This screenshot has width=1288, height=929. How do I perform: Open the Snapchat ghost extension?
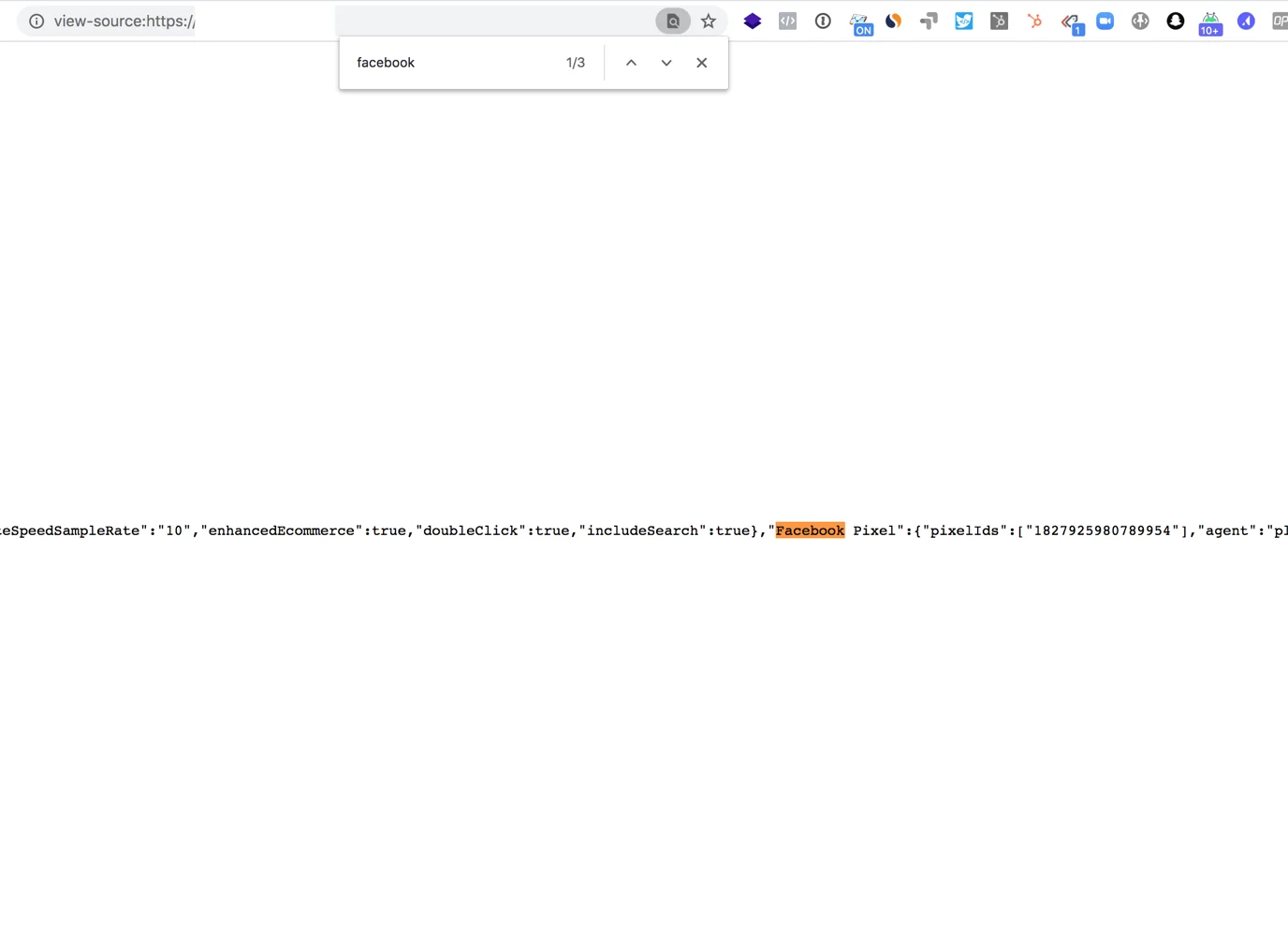point(1176,21)
